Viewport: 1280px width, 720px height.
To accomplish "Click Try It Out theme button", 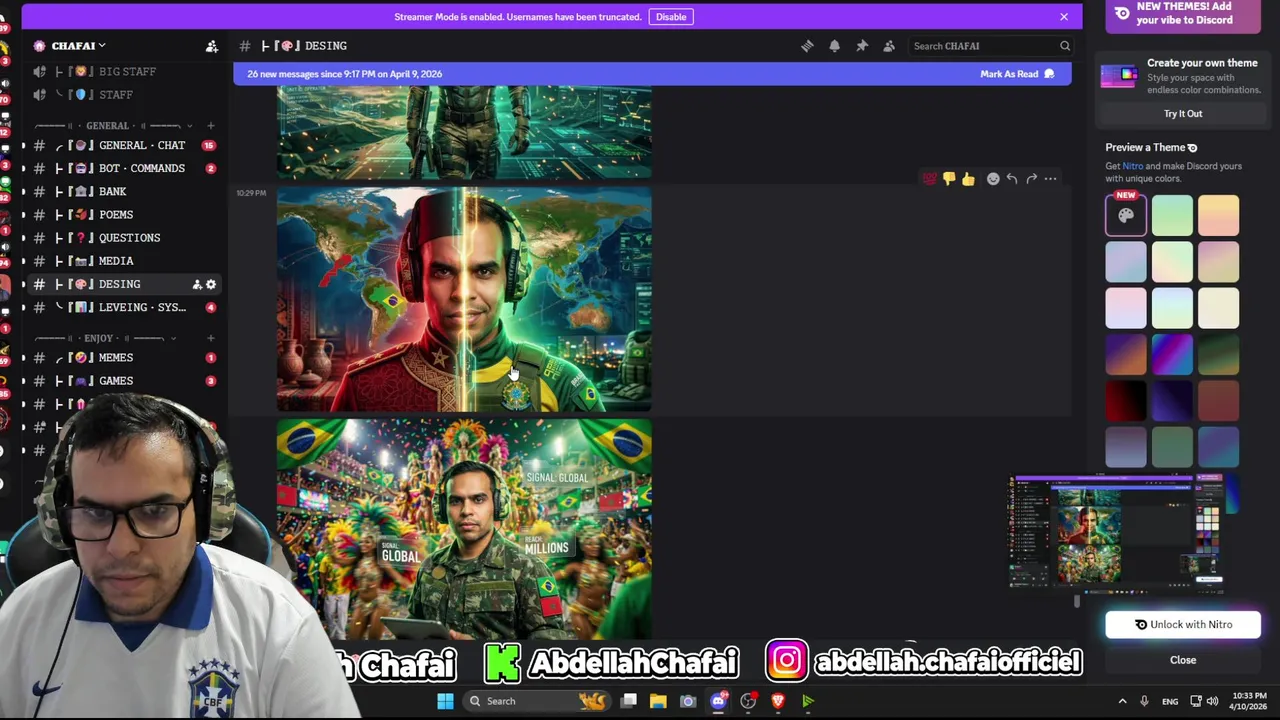I will pyautogui.click(x=1183, y=114).
